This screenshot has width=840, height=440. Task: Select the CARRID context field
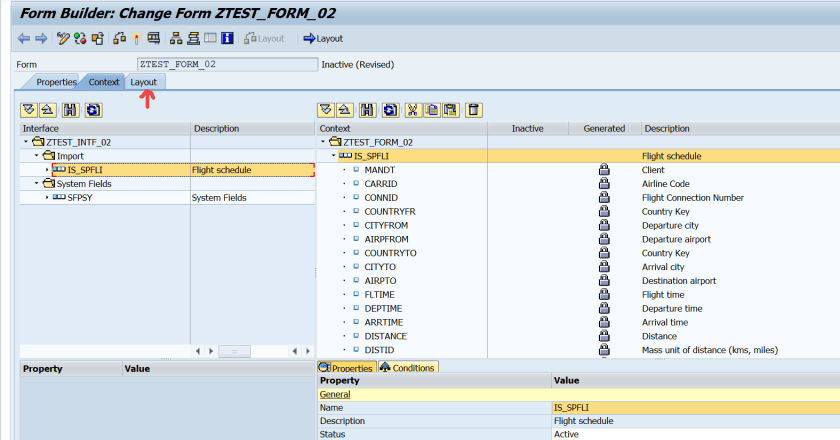click(x=381, y=184)
